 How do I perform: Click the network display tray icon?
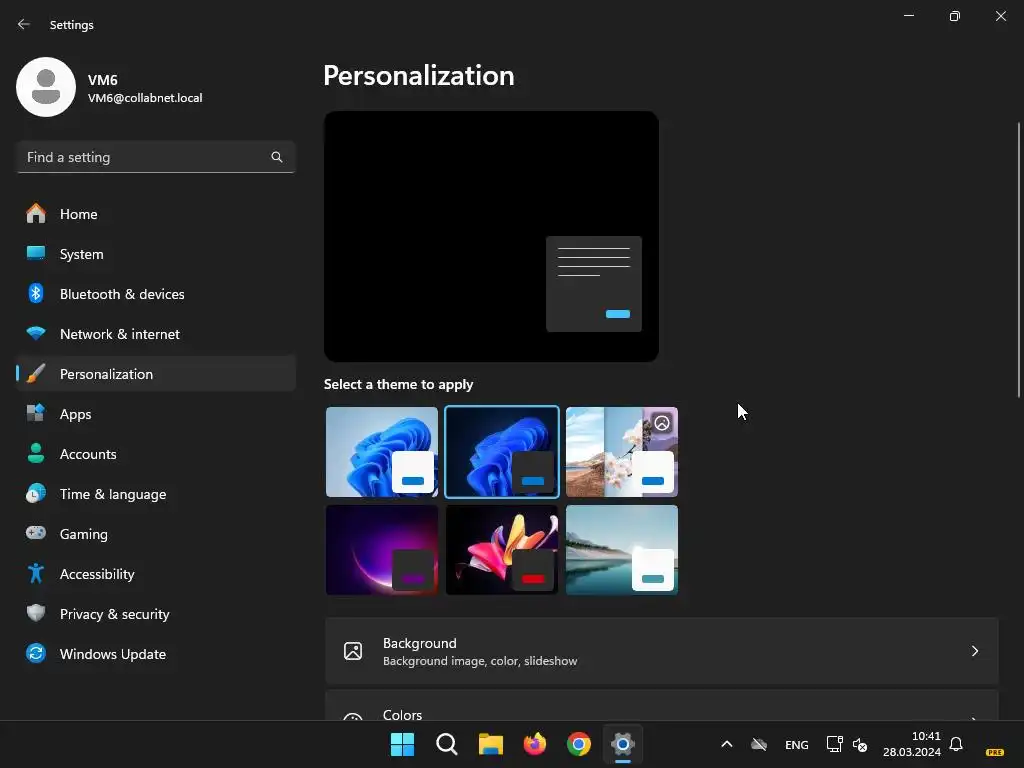pyautogui.click(x=835, y=744)
